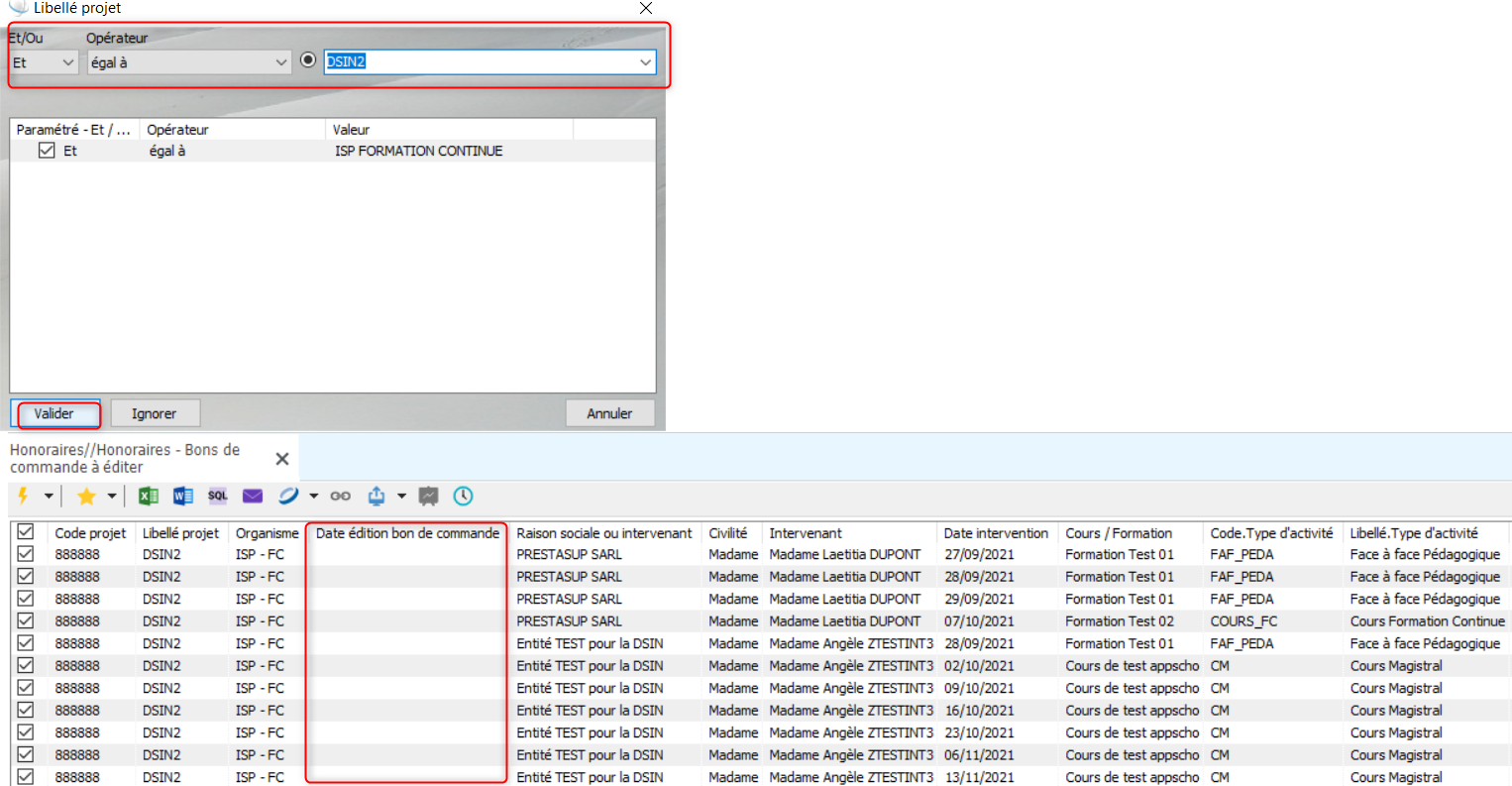This screenshot has height=786, width=1512.
Task: Select the radio button beside the DSIN2 field
Action: point(308,60)
